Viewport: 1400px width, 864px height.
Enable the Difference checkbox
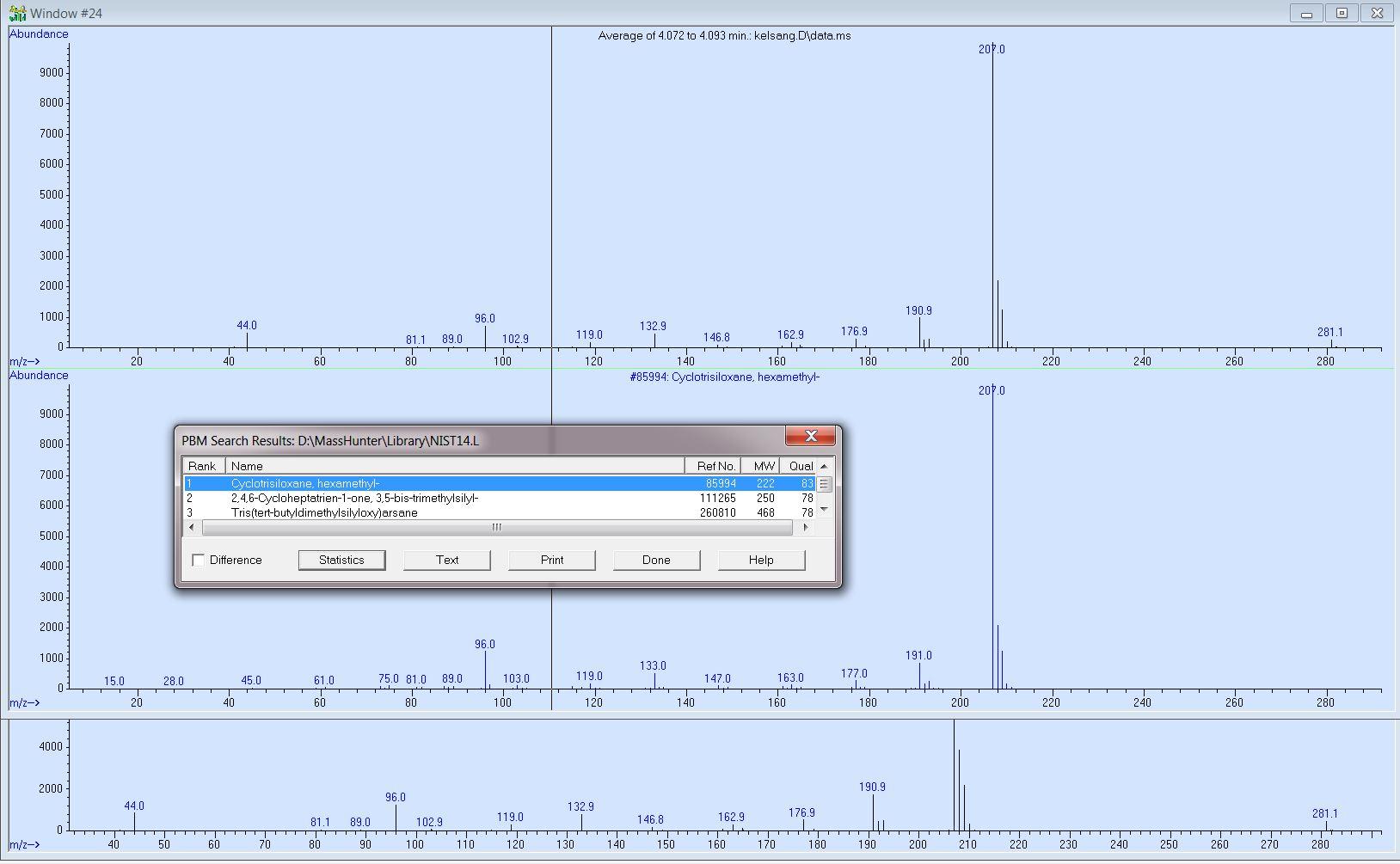click(198, 560)
